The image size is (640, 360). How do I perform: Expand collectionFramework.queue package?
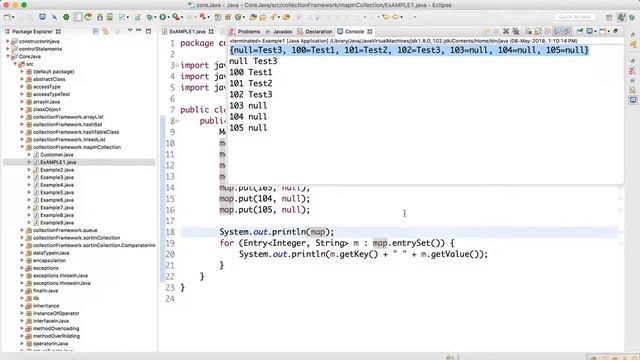[x=22, y=230]
